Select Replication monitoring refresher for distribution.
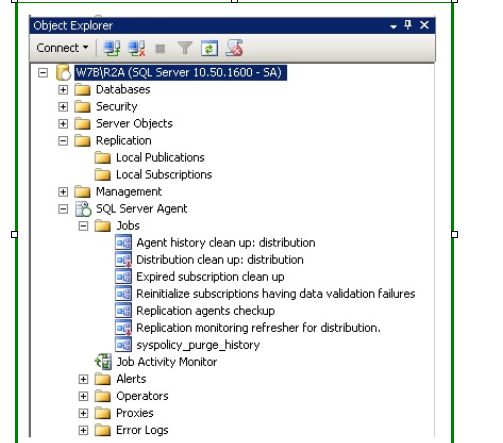This screenshot has width=503, height=443. tap(258, 328)
